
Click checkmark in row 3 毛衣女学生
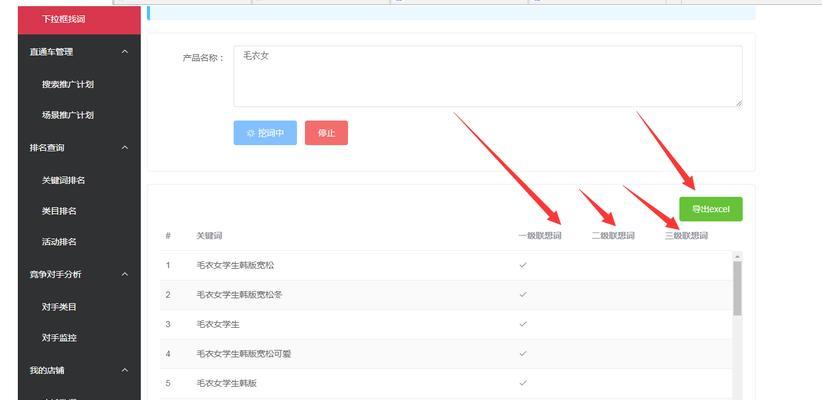click(523, 325)
